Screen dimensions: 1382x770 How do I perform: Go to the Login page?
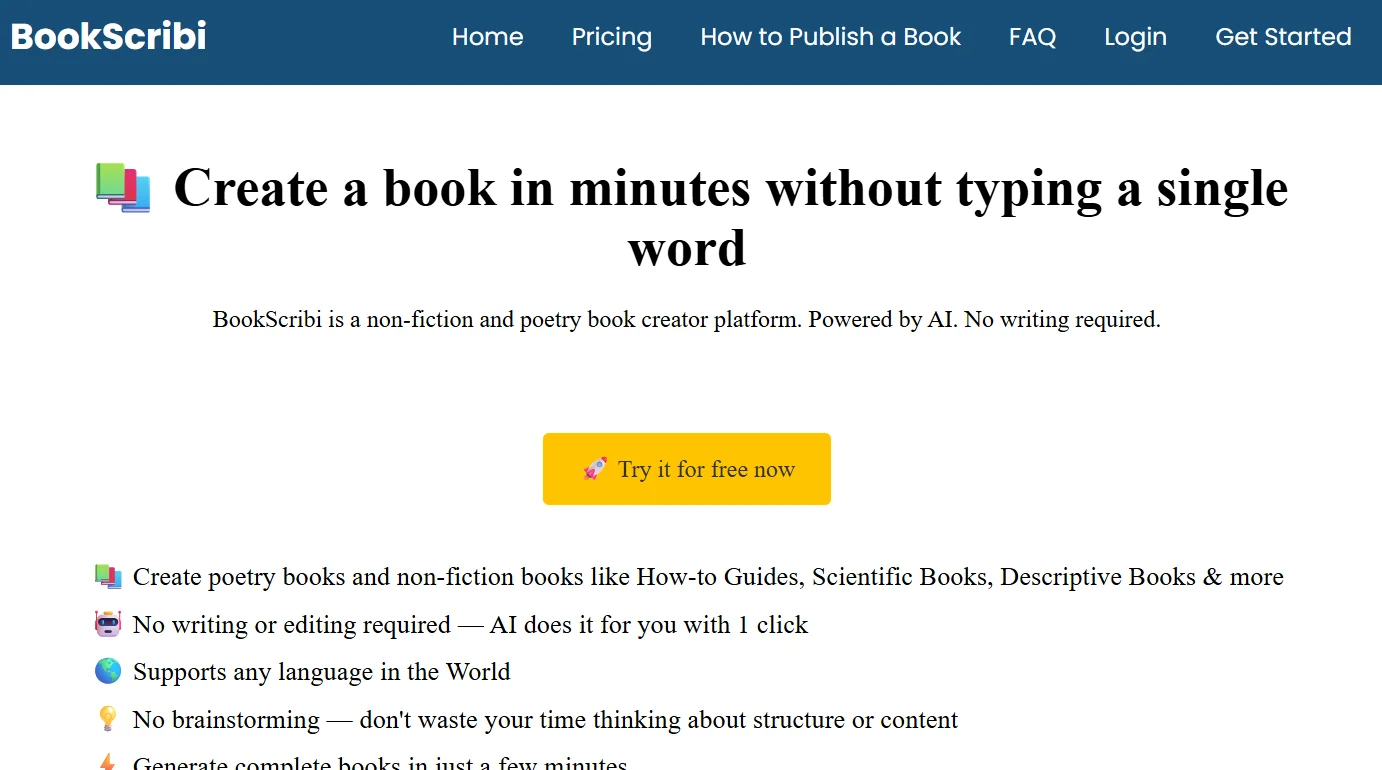(1135, 38)
